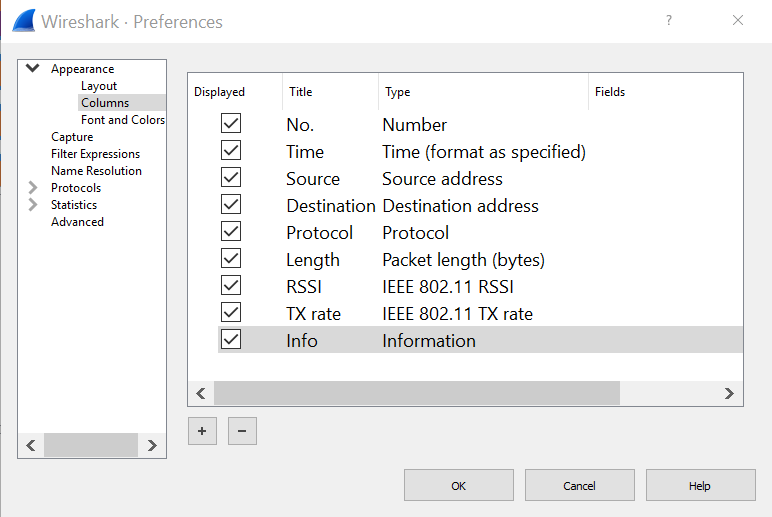Click the Fields column header
This screenshot has width=772, height=517.
pyautogui.click(x=666, y=92)
